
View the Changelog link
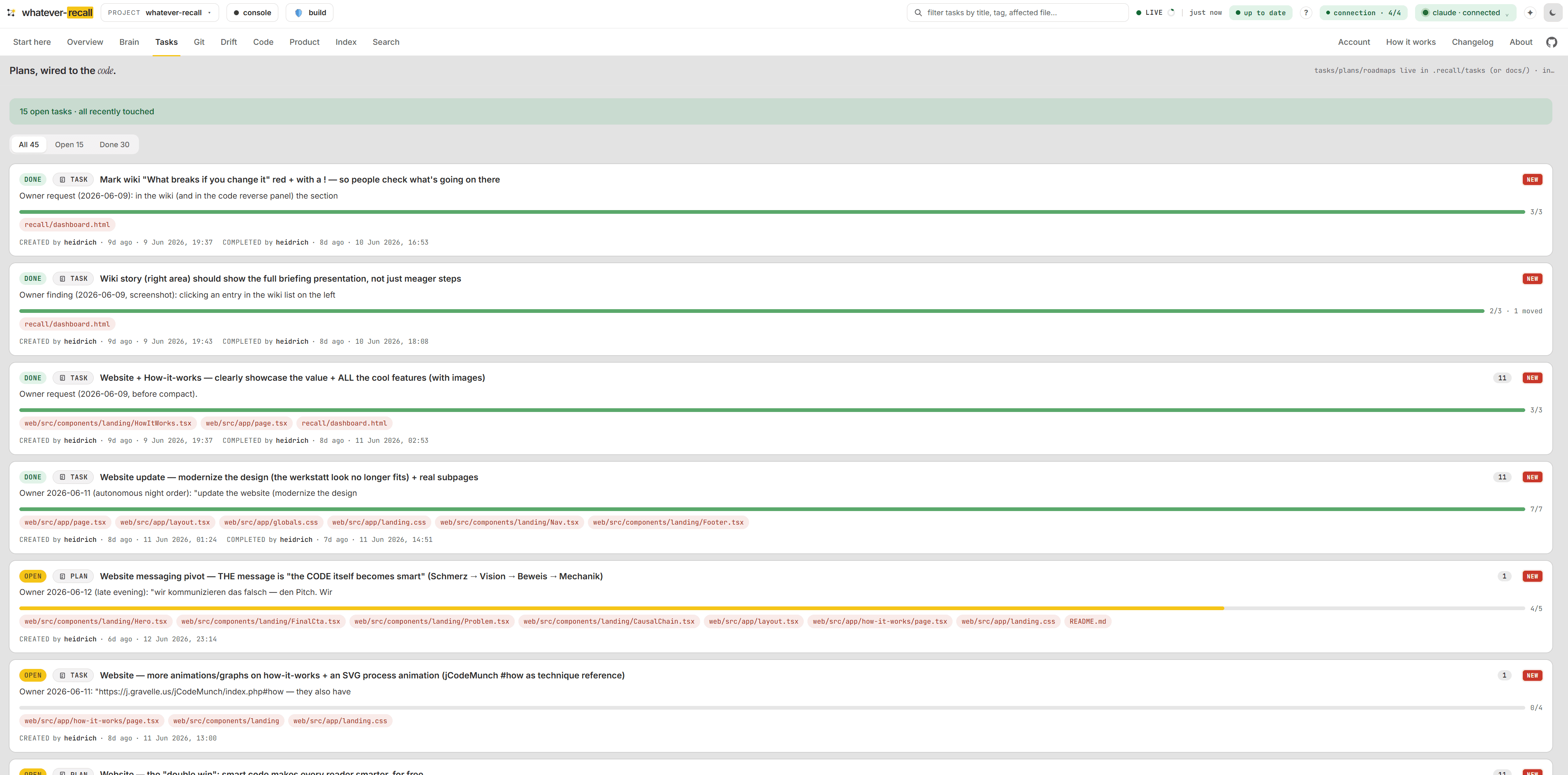pyautogui.click(x=1473, y=42)
